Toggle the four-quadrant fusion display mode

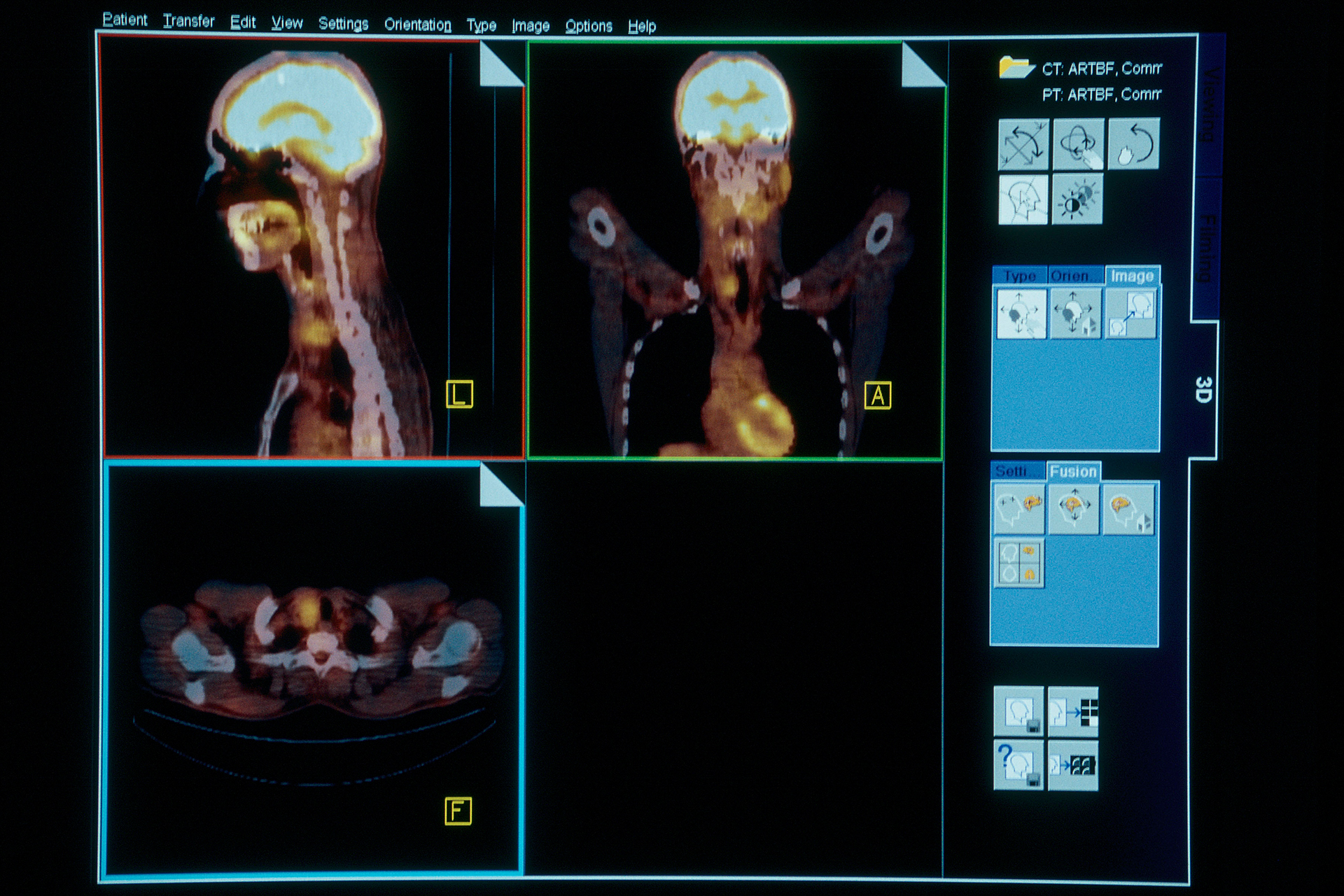click(x=1018, y=563)
